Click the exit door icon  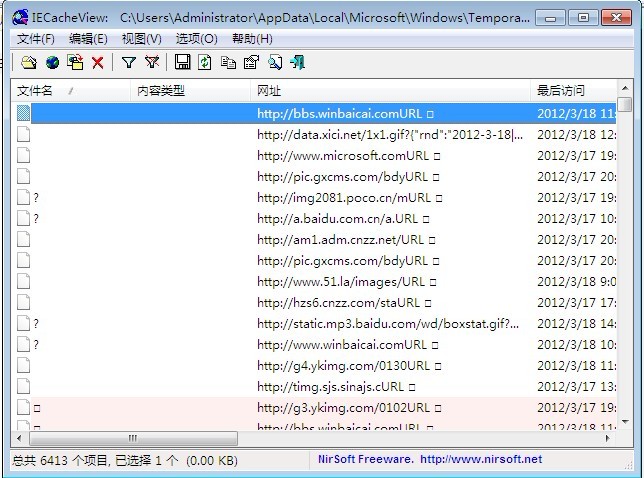298,62
